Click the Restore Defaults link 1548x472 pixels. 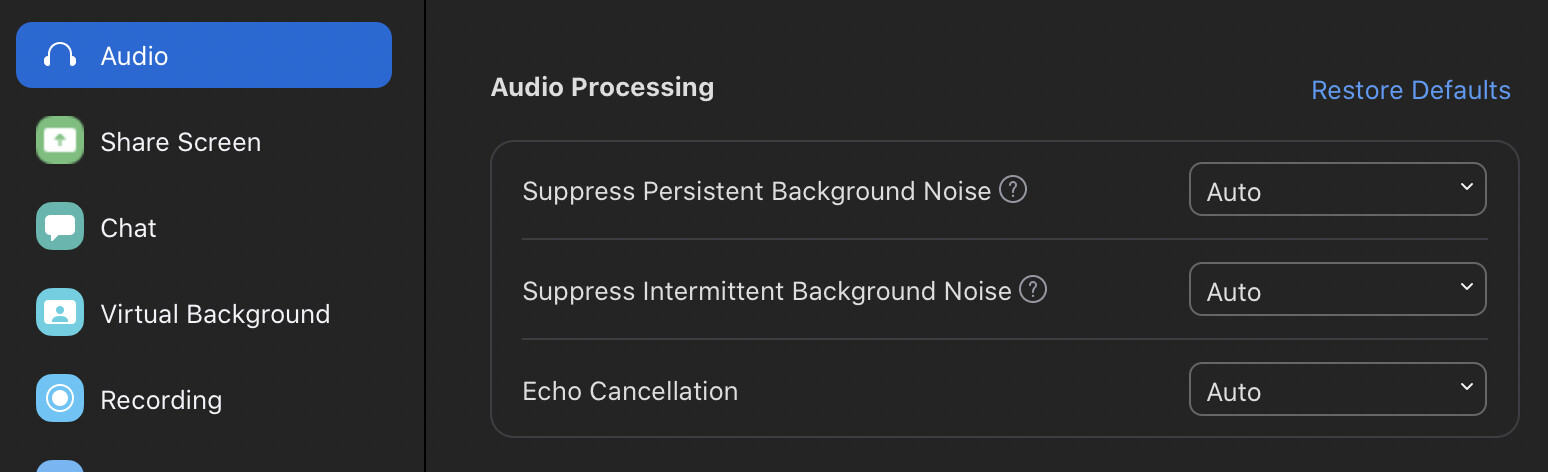pos(1410,90)
